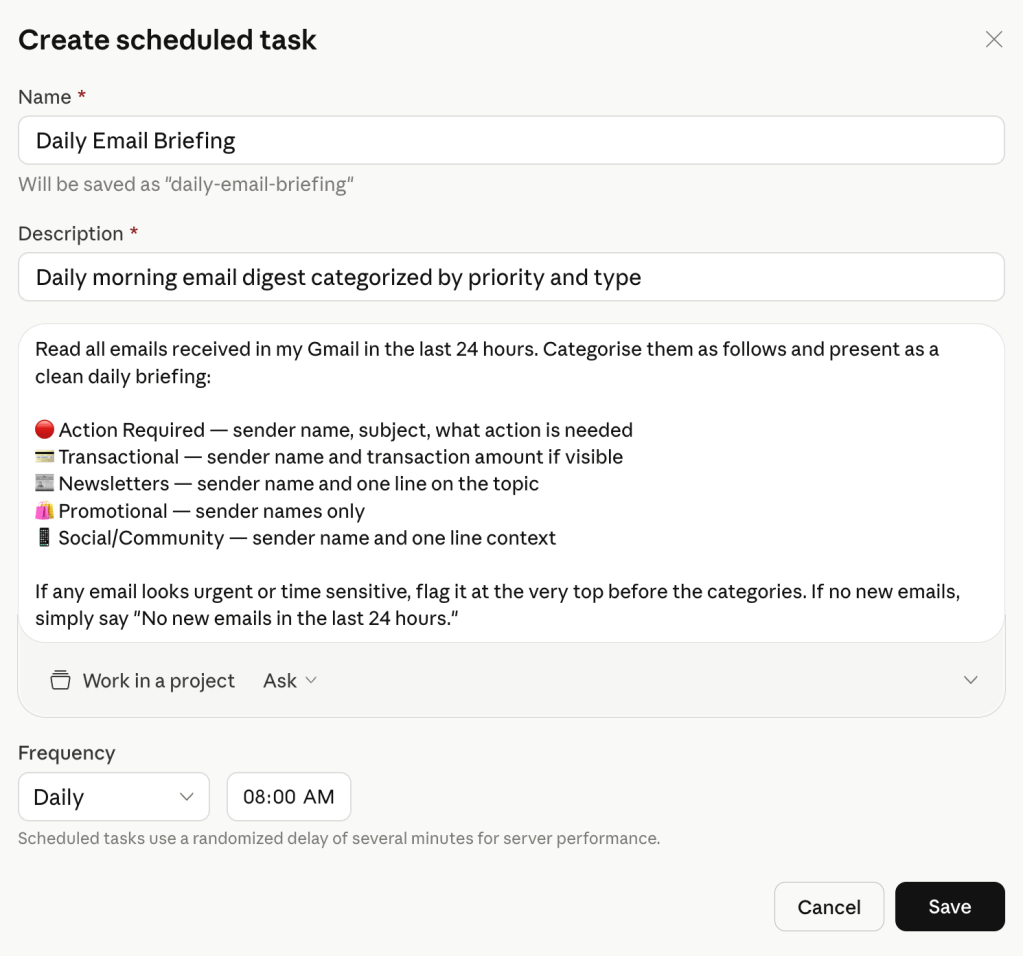Click the red circle emoji before Action Required
This screenshot has width=1023, height=956.
(x=44, y=430)
